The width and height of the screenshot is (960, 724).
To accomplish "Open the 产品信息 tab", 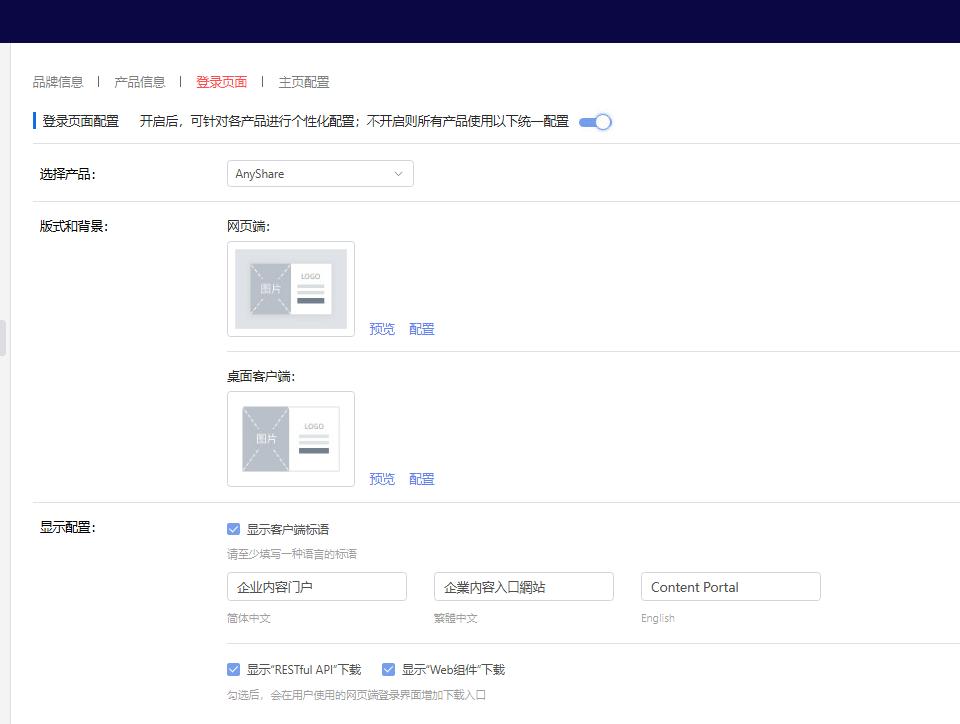I will click(x=140, y=81).
